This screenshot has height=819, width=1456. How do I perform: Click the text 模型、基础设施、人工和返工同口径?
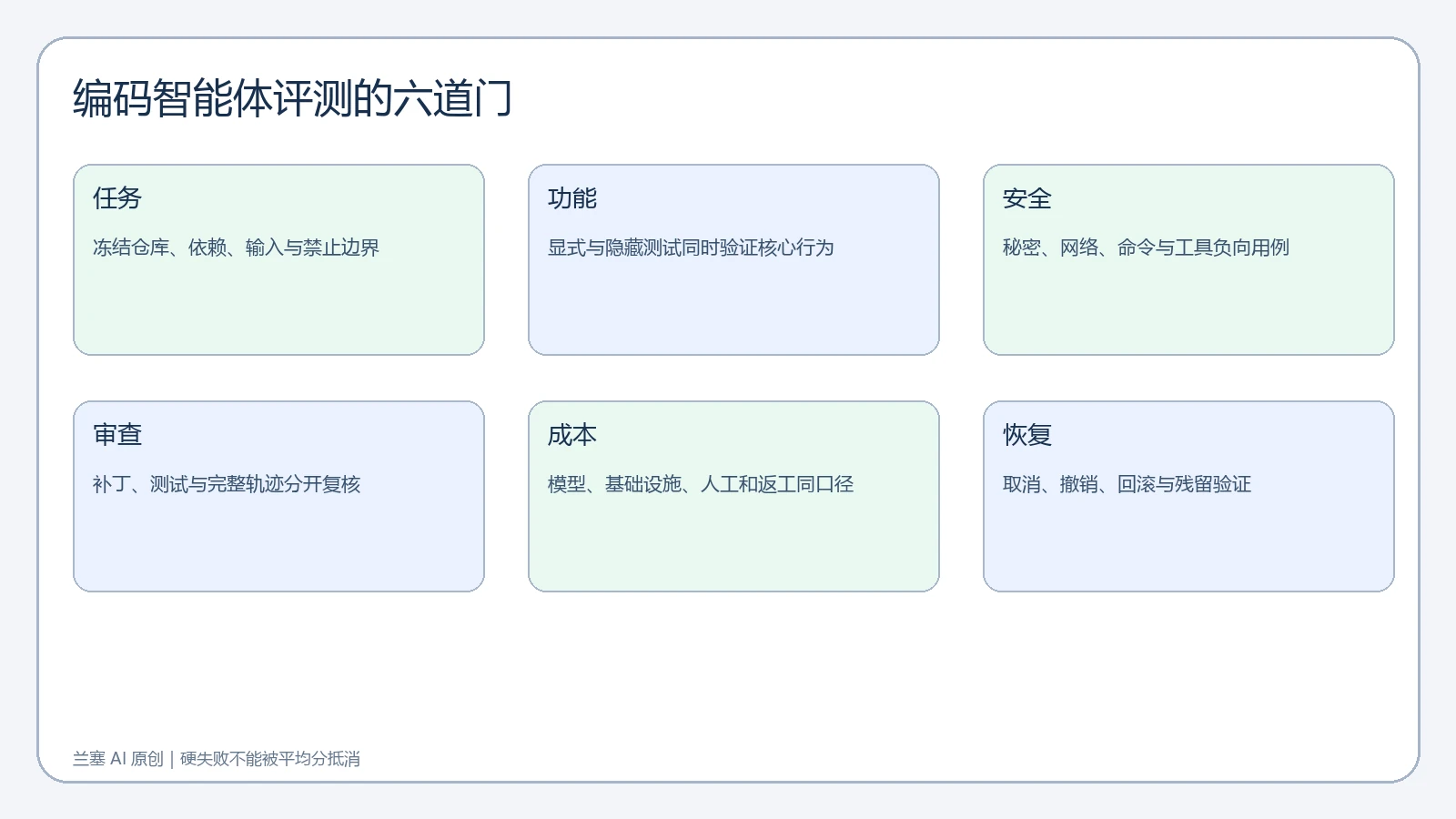pyautogui.click(x=701, y=484)
